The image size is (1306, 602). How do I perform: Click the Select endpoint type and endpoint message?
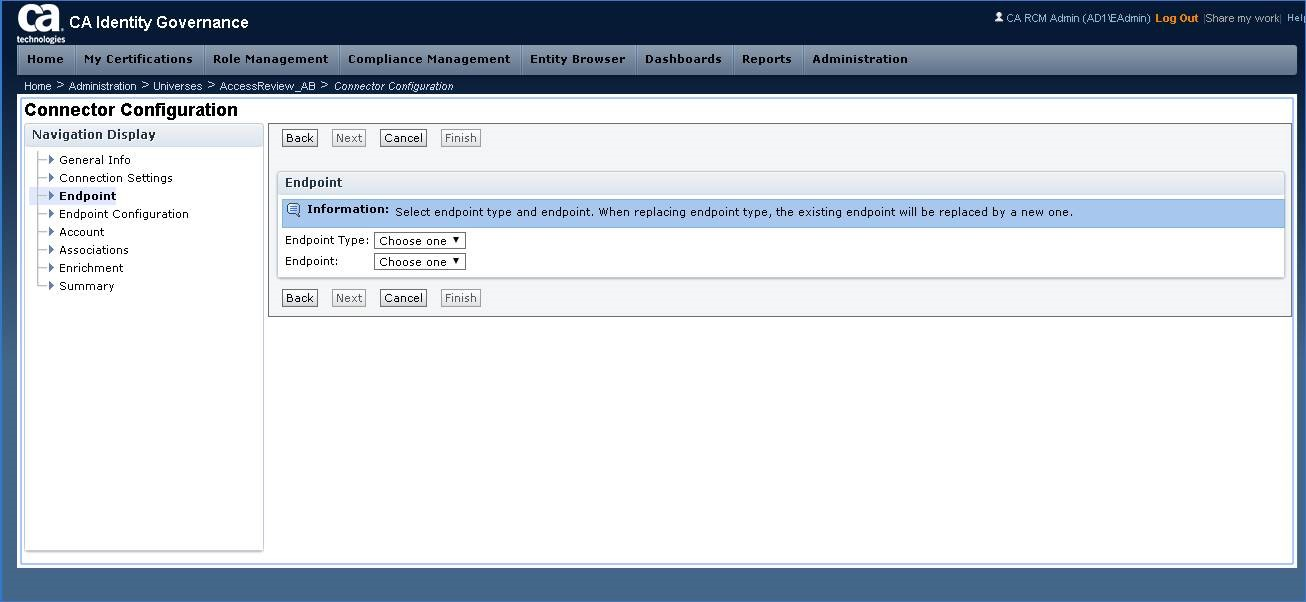click(x=734, y=213)
